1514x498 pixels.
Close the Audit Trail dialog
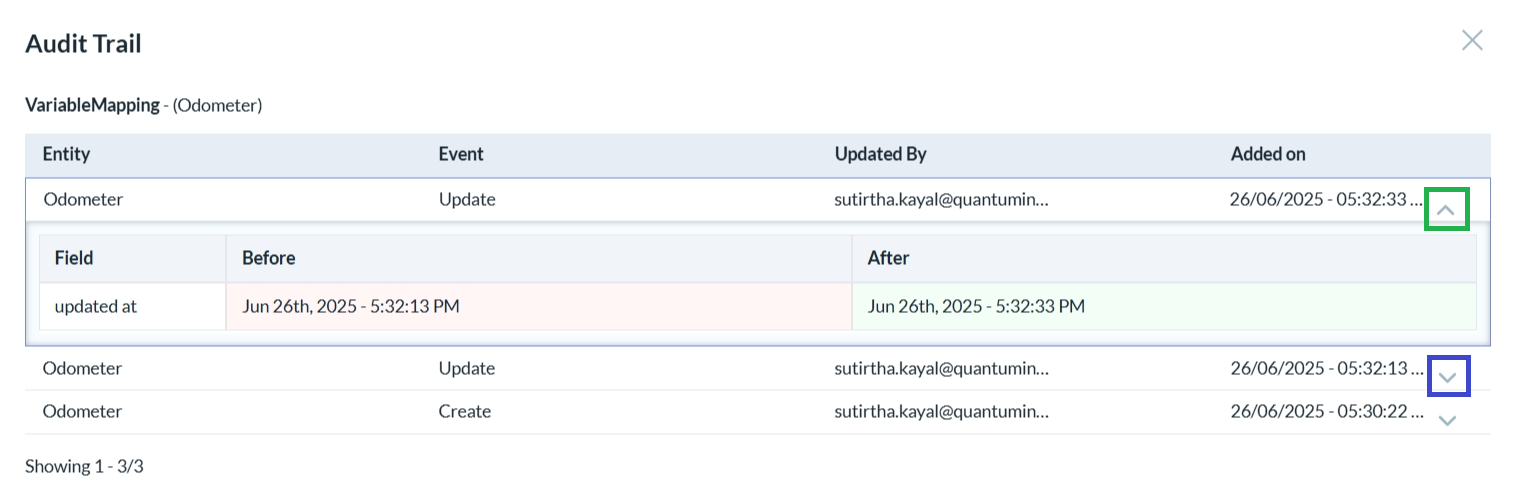1472,40
